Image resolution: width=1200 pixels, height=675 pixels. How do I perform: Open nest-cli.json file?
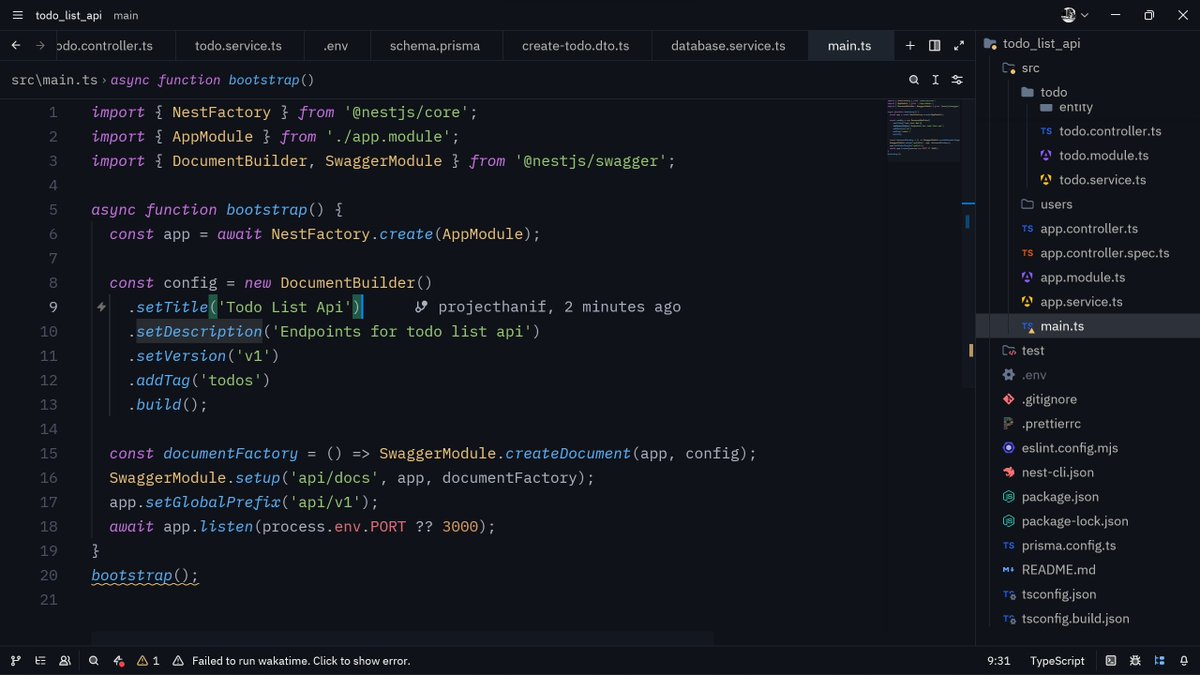click(x=1088, y=472)
